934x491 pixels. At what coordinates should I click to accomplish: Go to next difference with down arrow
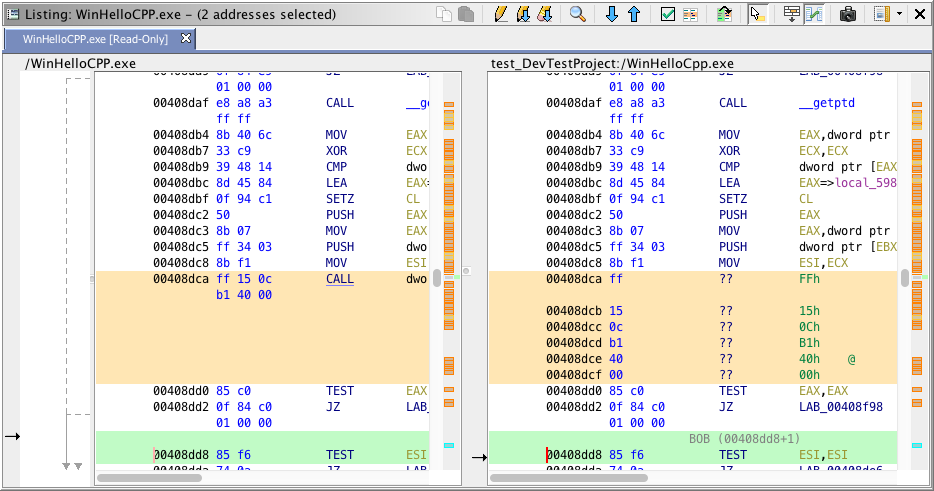[612, 14]
